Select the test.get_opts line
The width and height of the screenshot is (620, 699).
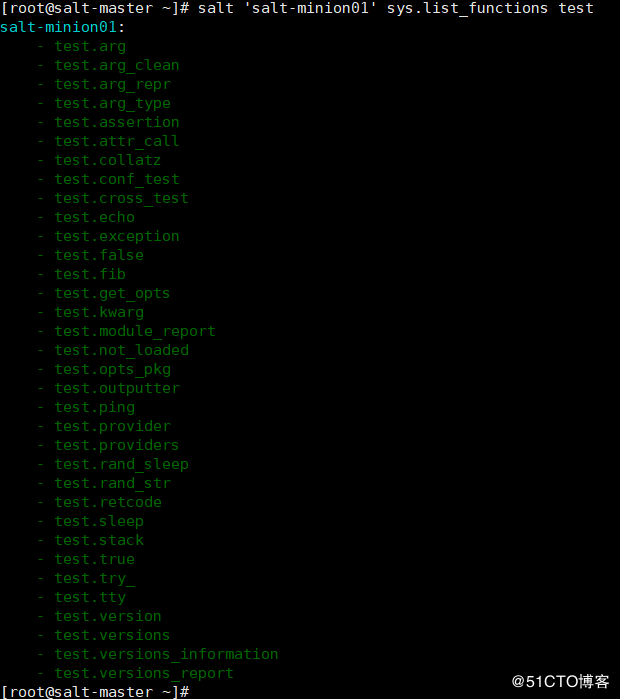coord(112,293)
